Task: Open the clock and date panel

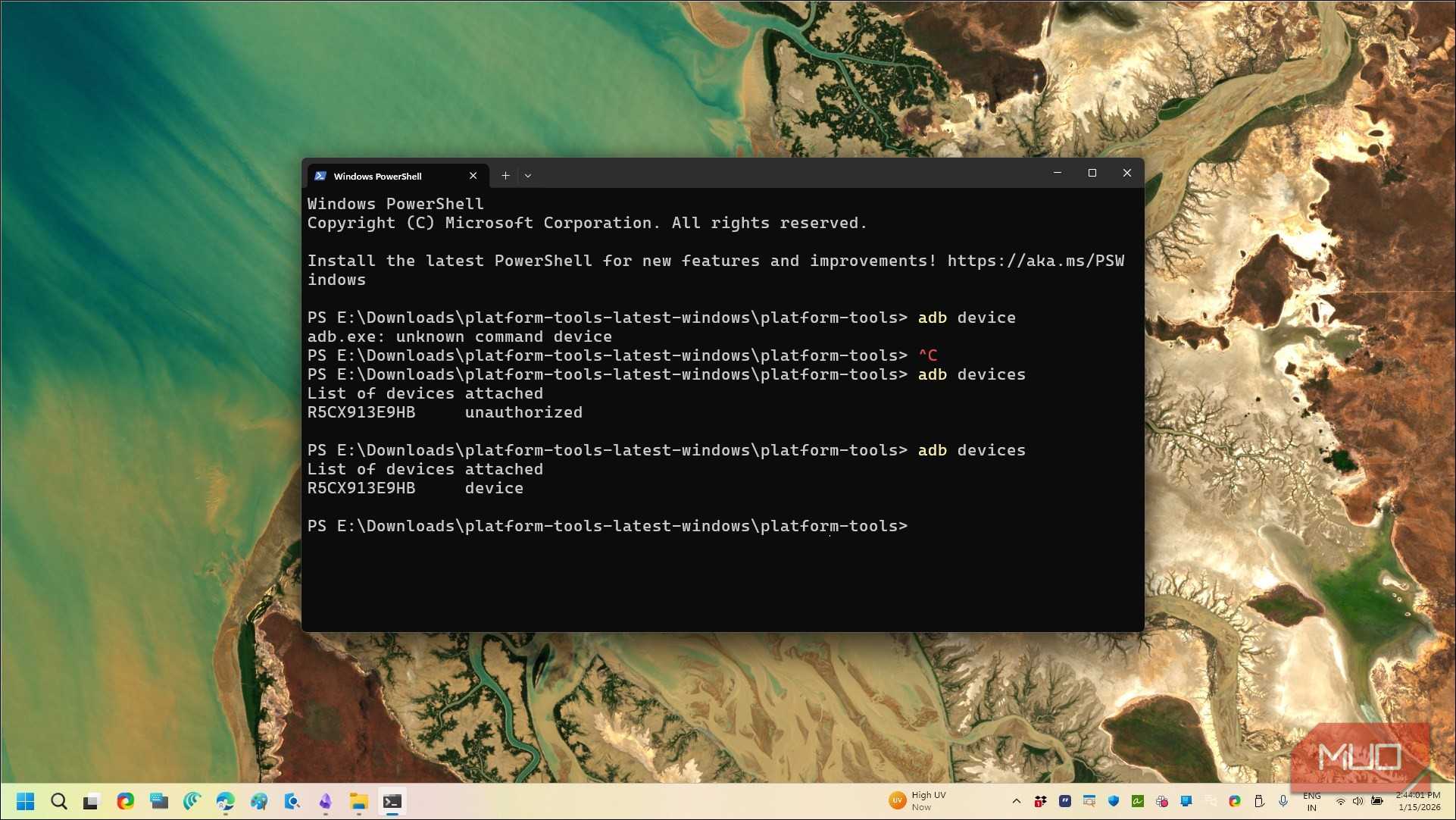Action: click(x=1418, y=801)
